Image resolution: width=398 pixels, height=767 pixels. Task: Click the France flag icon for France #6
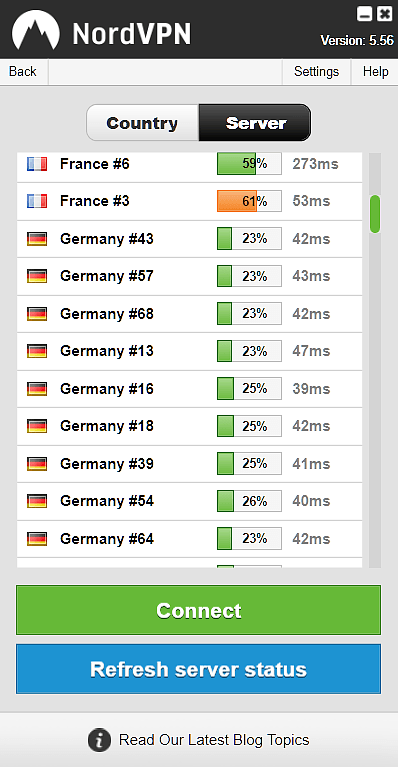37,164
